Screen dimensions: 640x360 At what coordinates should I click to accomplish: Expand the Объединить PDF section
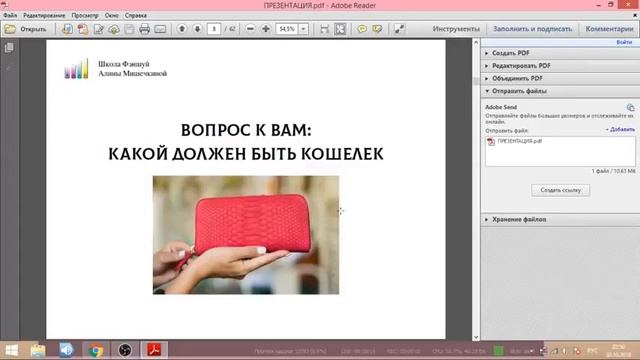click(560, 78)
